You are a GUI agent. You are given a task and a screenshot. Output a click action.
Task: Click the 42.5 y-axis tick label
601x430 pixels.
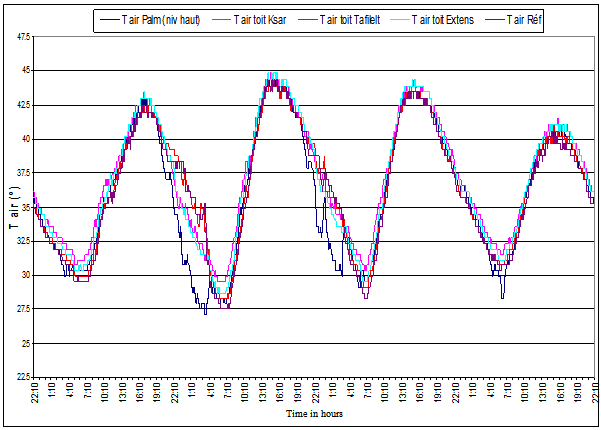point(22,105)
